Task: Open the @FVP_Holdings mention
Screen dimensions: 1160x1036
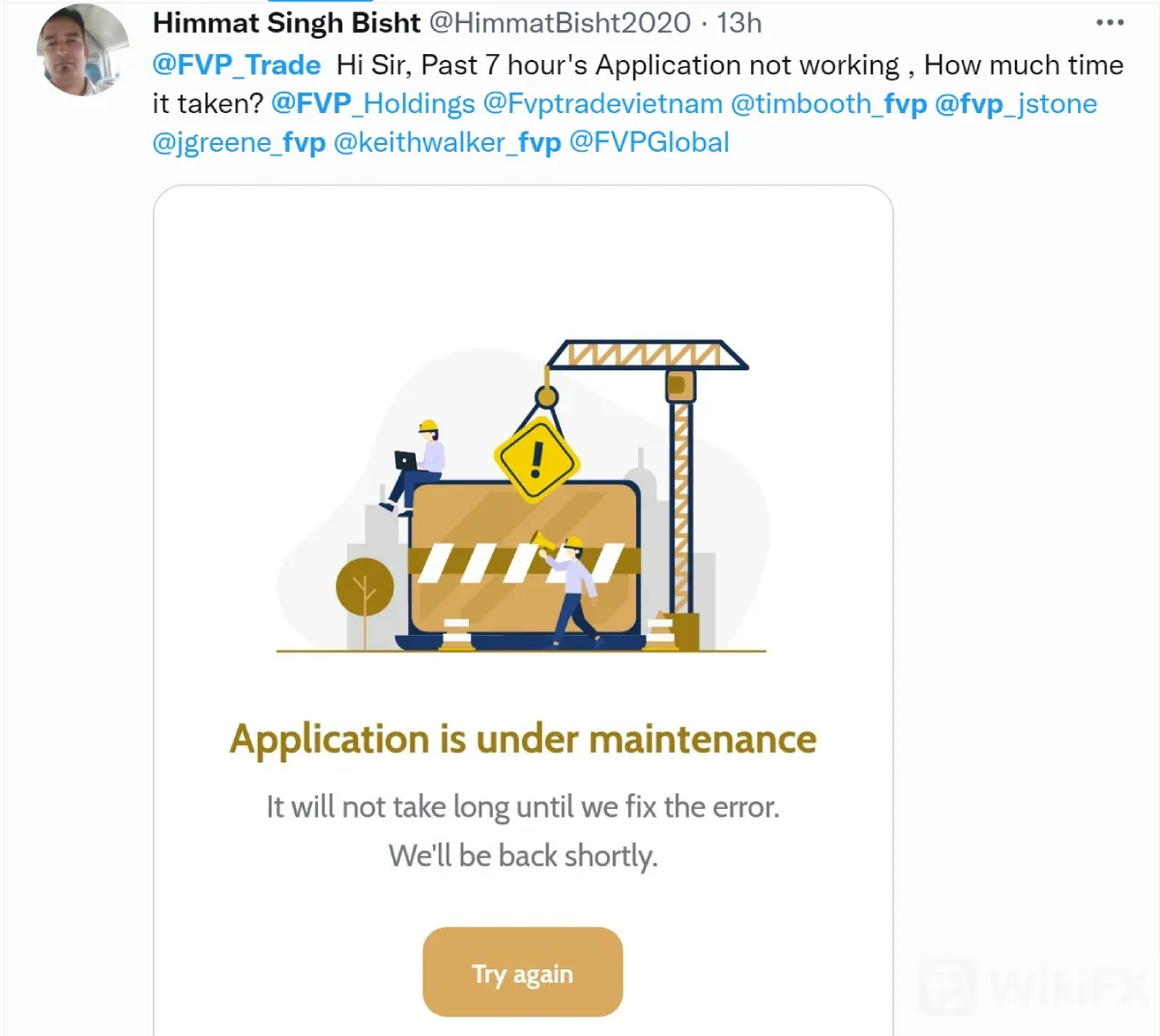Action: (373, 104)
